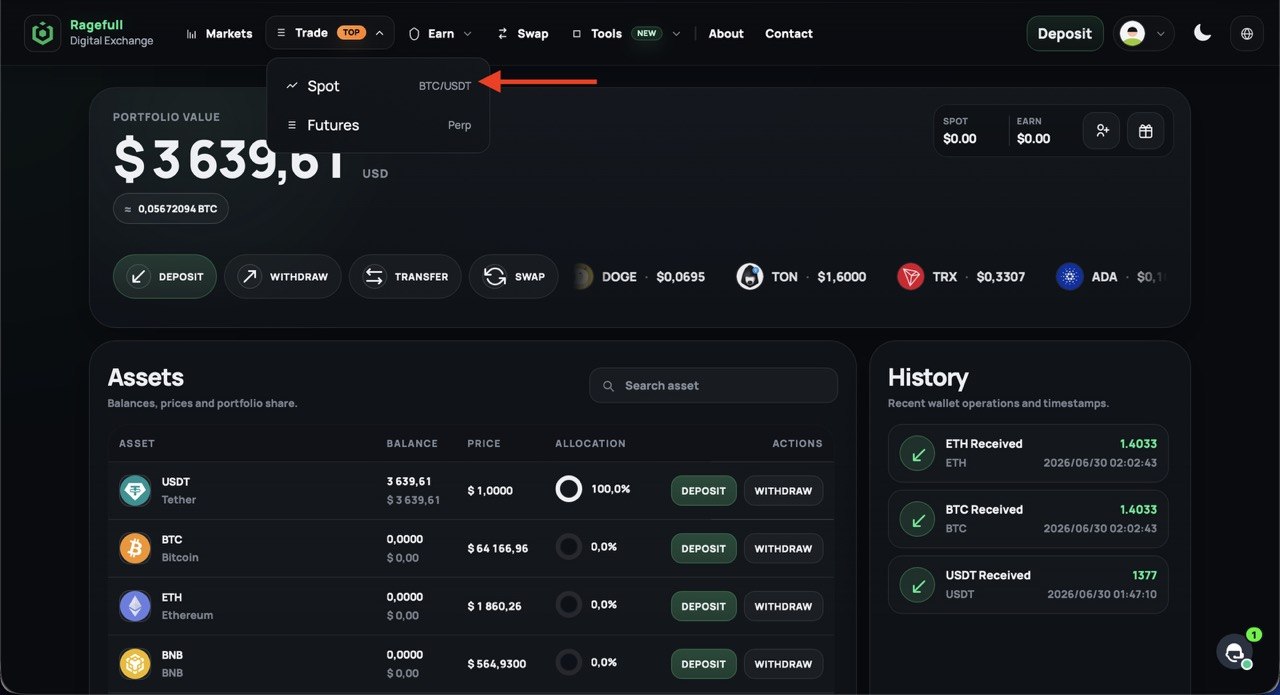This screenshot has height=695, width=1280.
Task: Click the Allocation column header
Action: 590,443
